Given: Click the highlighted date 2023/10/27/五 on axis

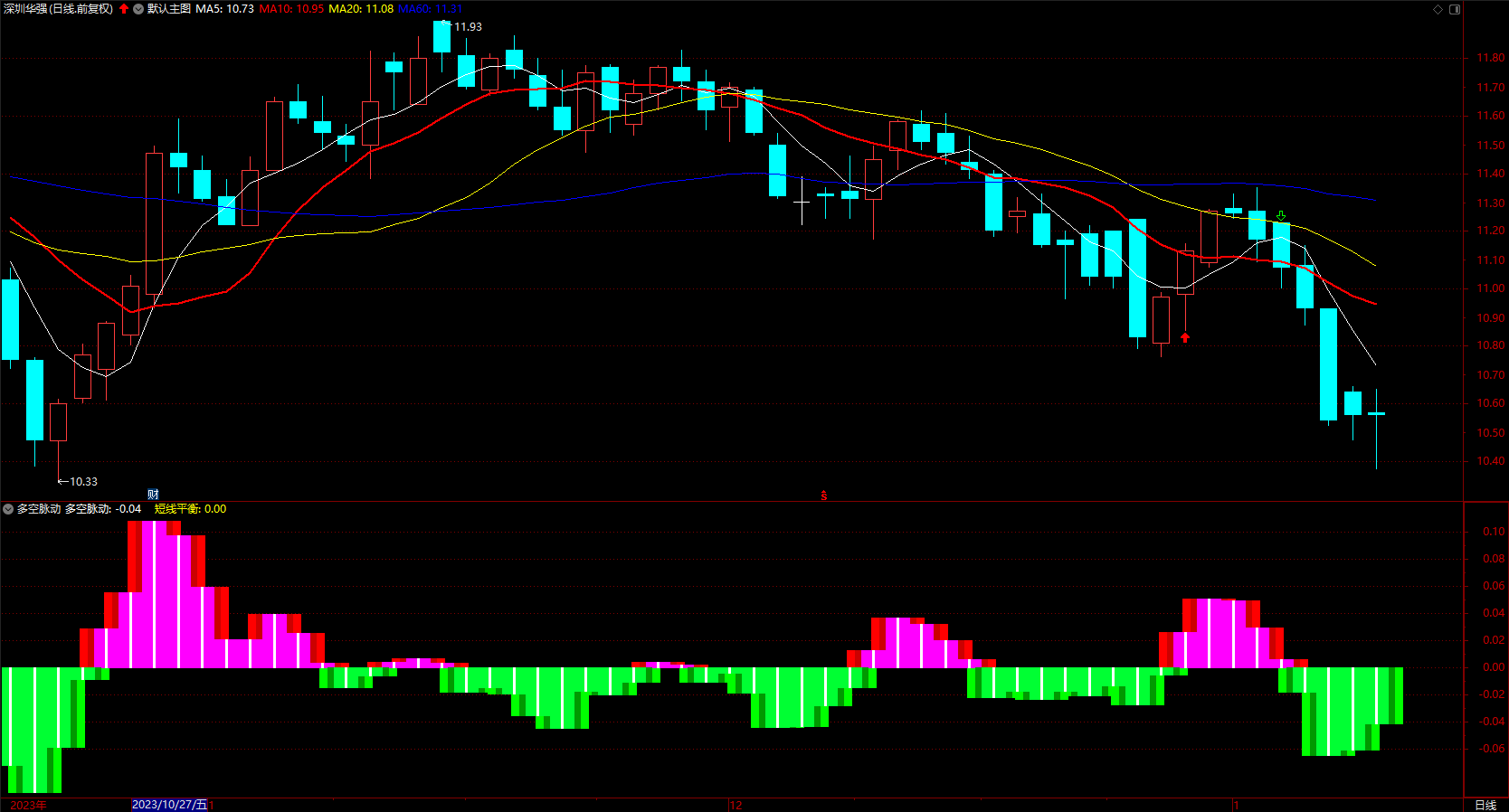Looking at the screenshot, I should (170, 805).
